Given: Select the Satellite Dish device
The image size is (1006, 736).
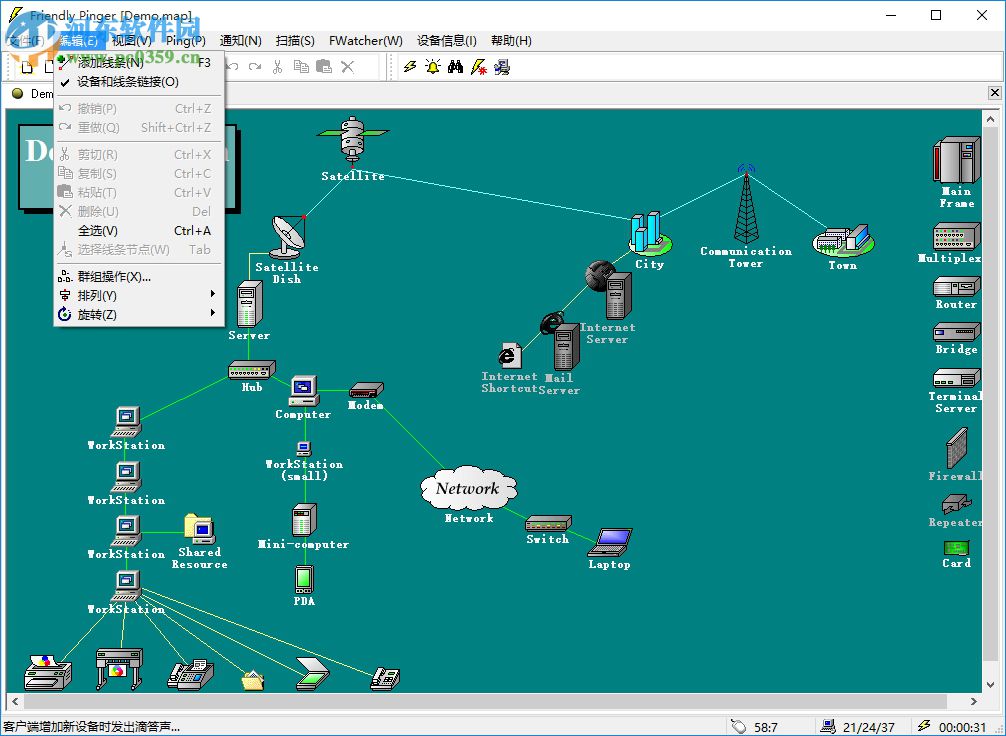Looking at the screenshot, I should pos(288,235).
